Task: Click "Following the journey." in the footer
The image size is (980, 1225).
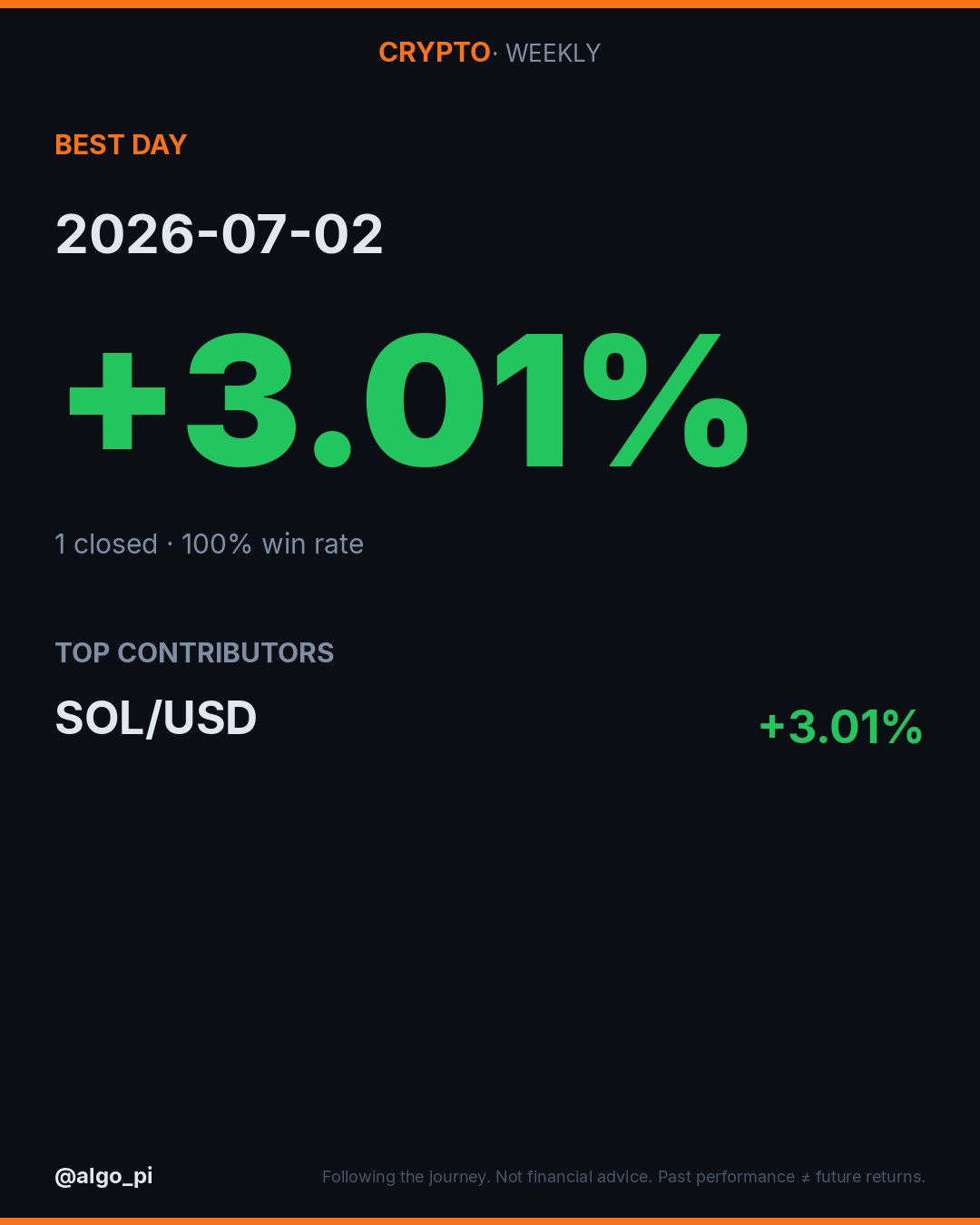Action: coord(407,1177)
